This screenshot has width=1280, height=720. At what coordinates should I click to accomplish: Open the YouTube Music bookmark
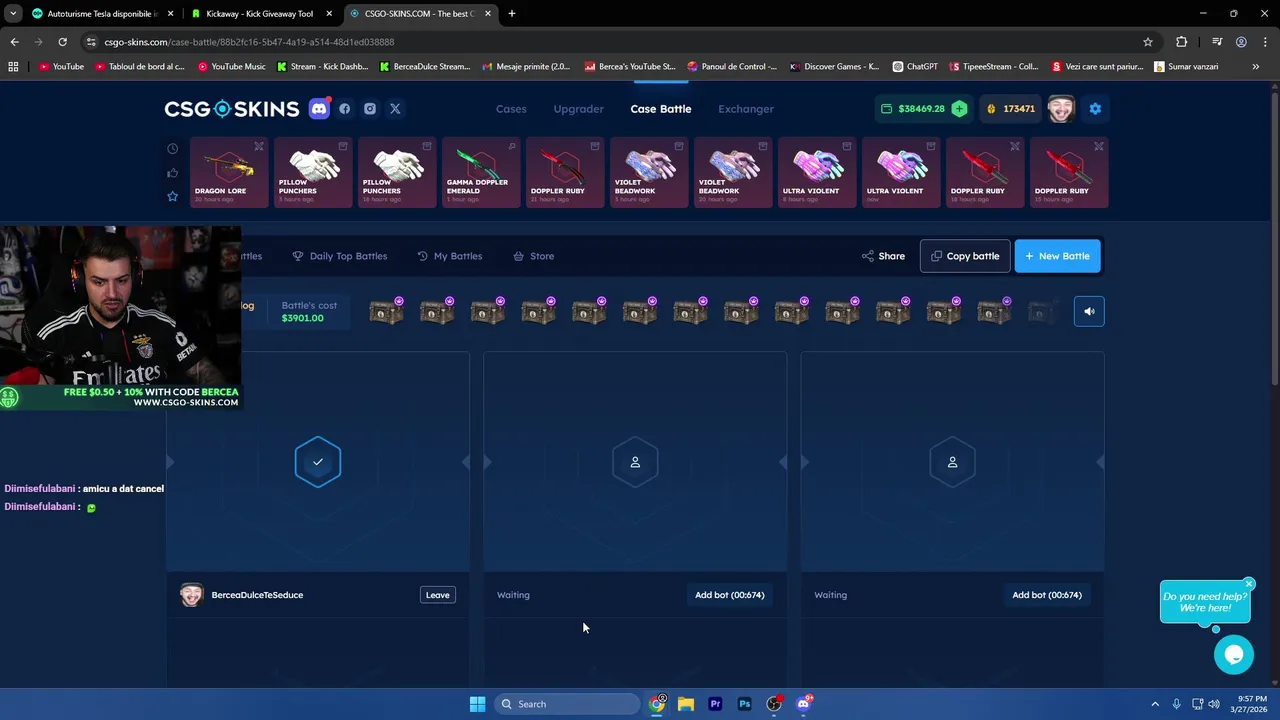tap(231, 67)
